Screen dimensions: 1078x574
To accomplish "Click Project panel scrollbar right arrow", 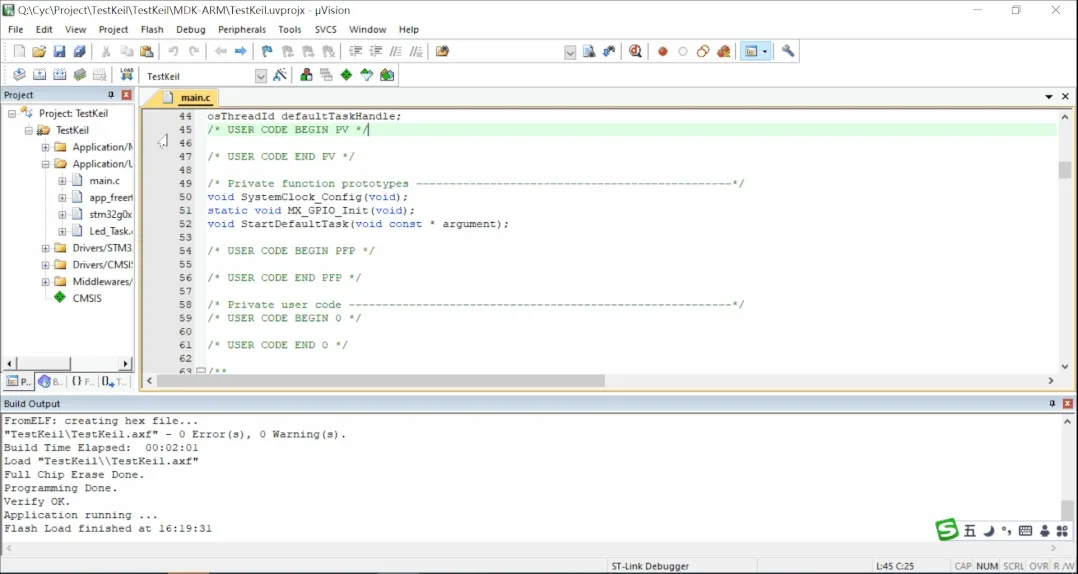I will (x=126, y=364).
